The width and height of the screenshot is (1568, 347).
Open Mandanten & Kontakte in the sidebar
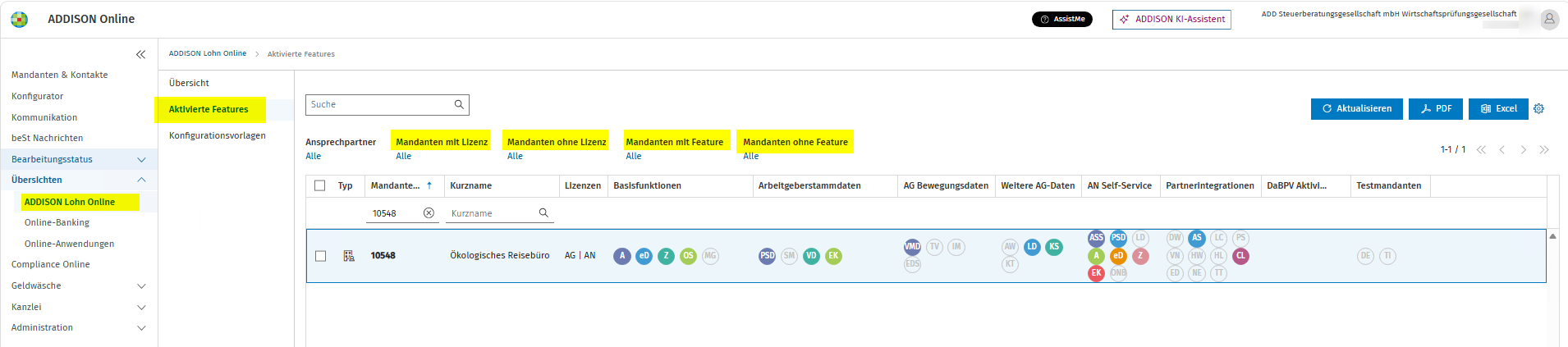point(60,75)
